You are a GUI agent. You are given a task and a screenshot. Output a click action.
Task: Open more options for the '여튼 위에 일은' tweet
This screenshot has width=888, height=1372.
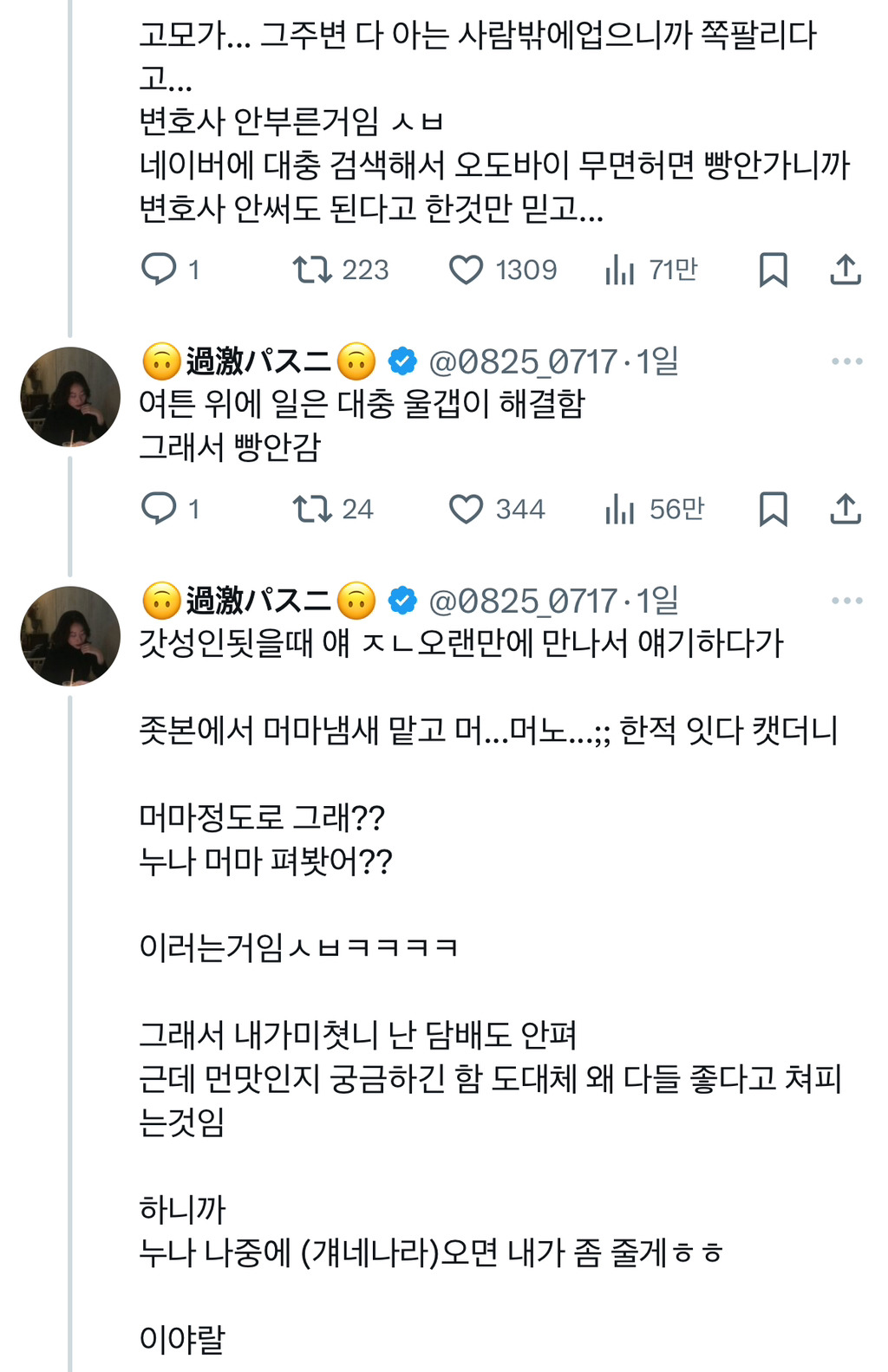pyautogui.click(x=846, y=361)
